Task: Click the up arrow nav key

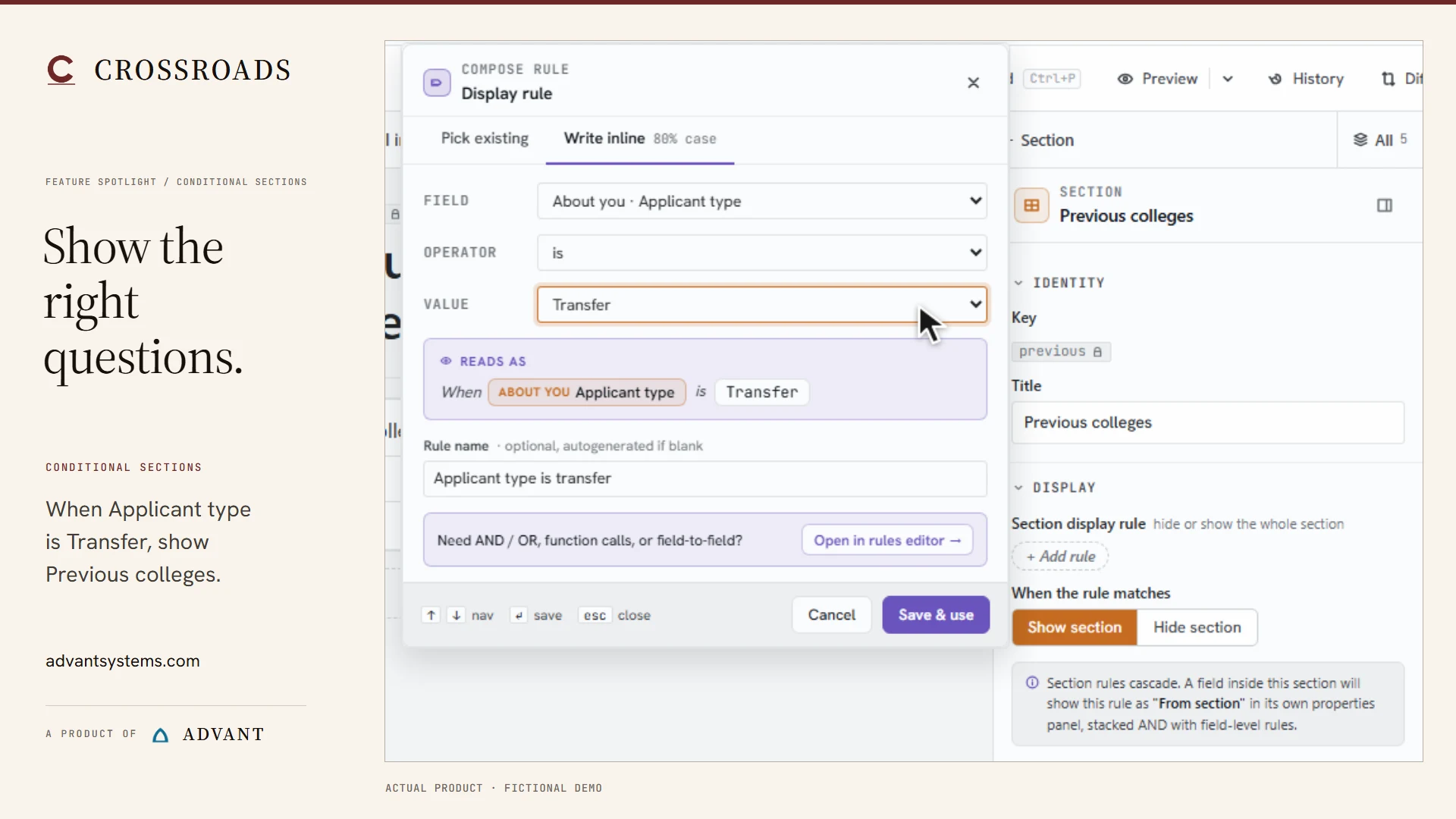Action: [431, 615]
